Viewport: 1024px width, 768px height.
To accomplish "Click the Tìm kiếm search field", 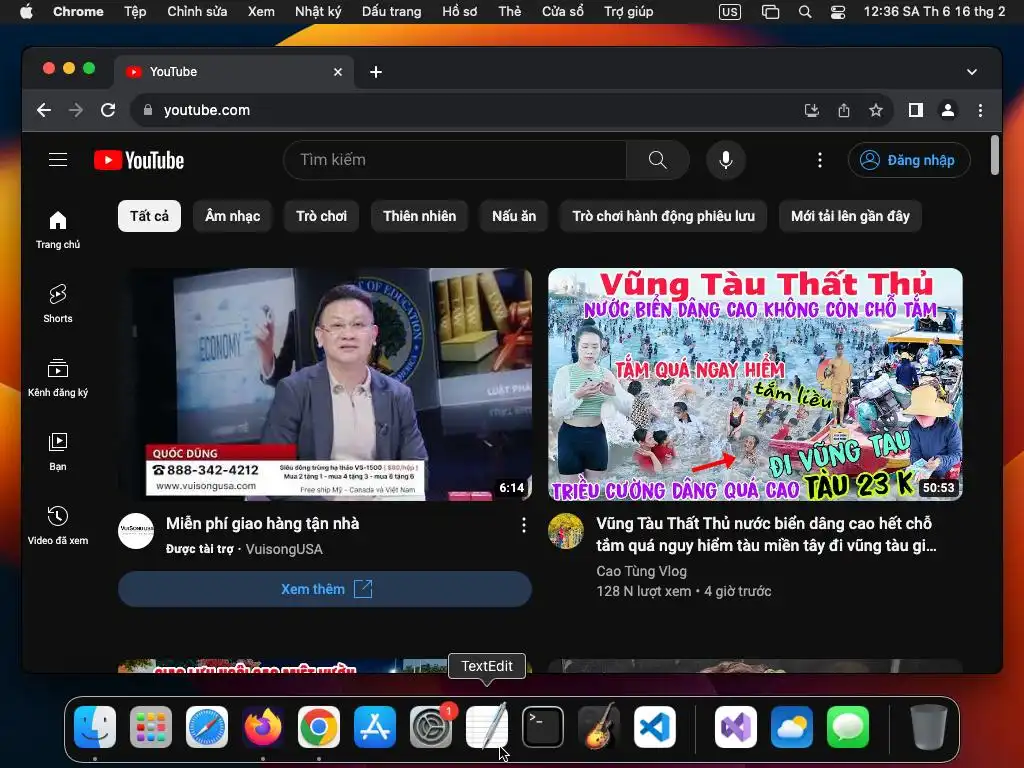I will click(455, 160).
